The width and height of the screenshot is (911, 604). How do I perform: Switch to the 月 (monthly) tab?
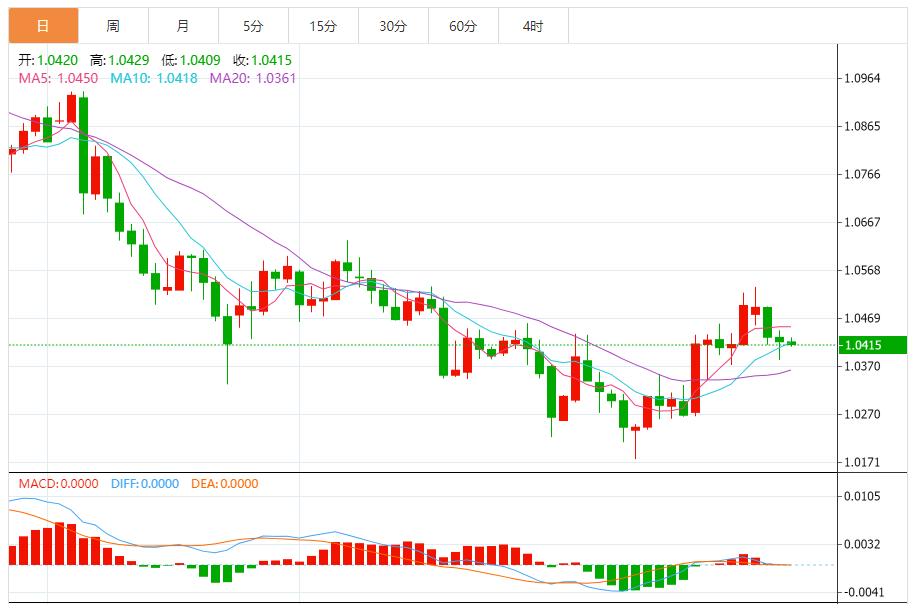point(184,26)
